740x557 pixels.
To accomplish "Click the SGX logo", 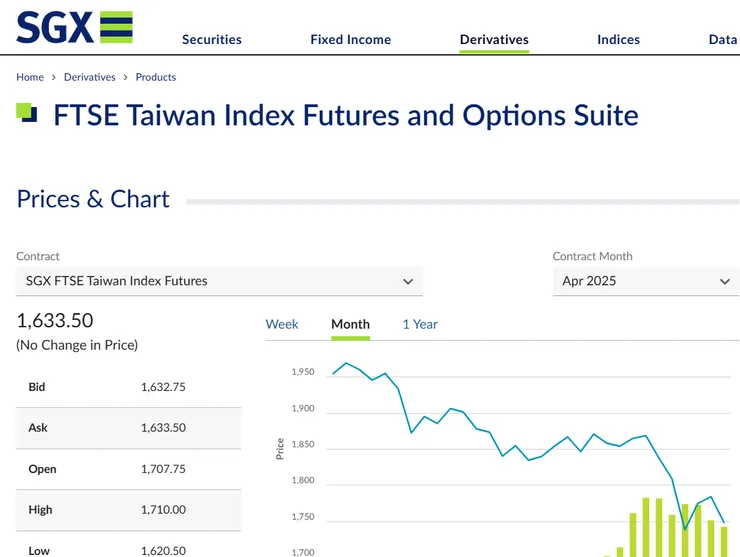I will tap(75, 27).
